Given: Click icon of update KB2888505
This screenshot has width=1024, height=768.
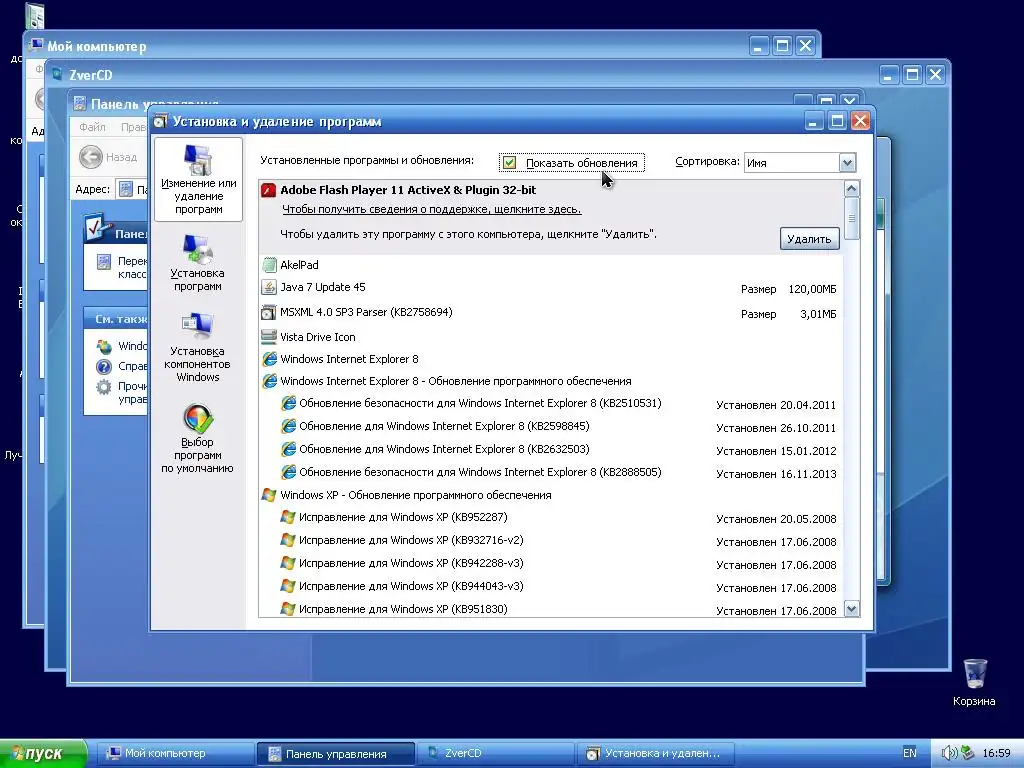Looking at the screenshot, I should pyautogui.click(x=288, y=472).
